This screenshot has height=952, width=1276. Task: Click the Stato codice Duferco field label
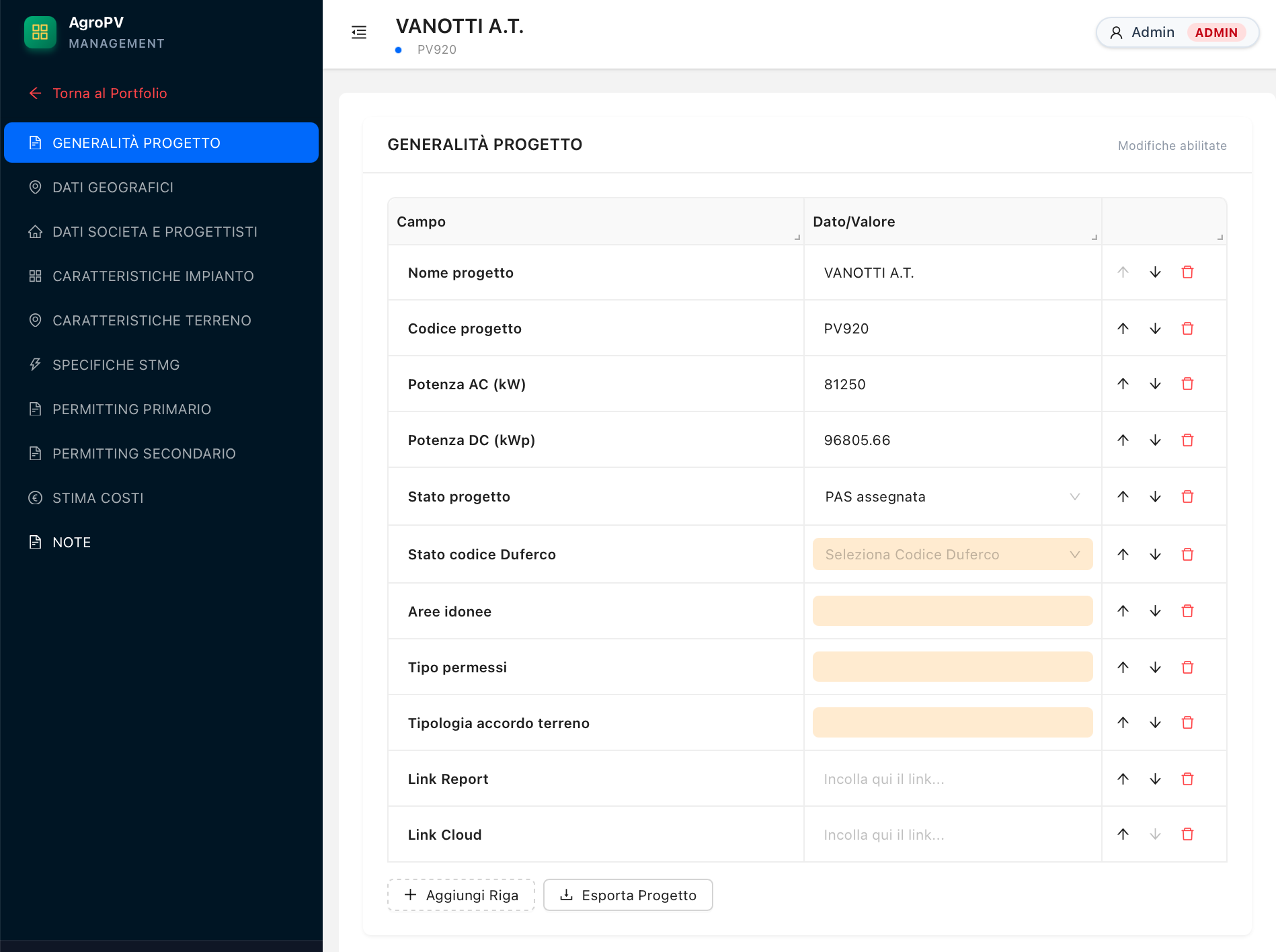(x=482, y=554)
